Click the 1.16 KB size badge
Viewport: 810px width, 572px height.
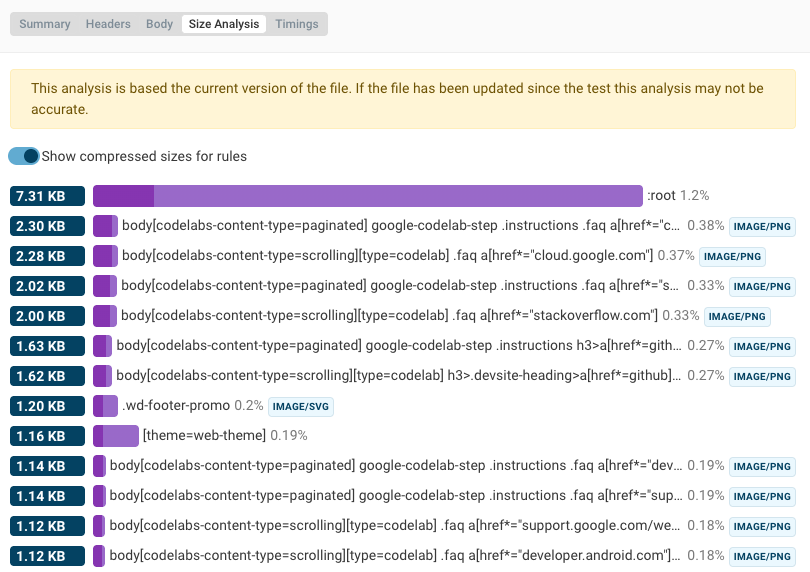point(47,436)
